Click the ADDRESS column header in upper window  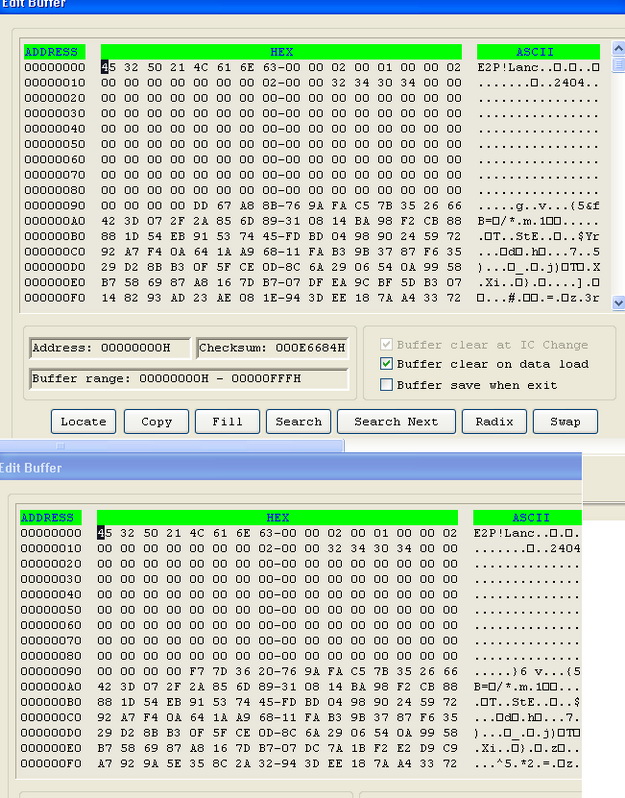(52, 51)
